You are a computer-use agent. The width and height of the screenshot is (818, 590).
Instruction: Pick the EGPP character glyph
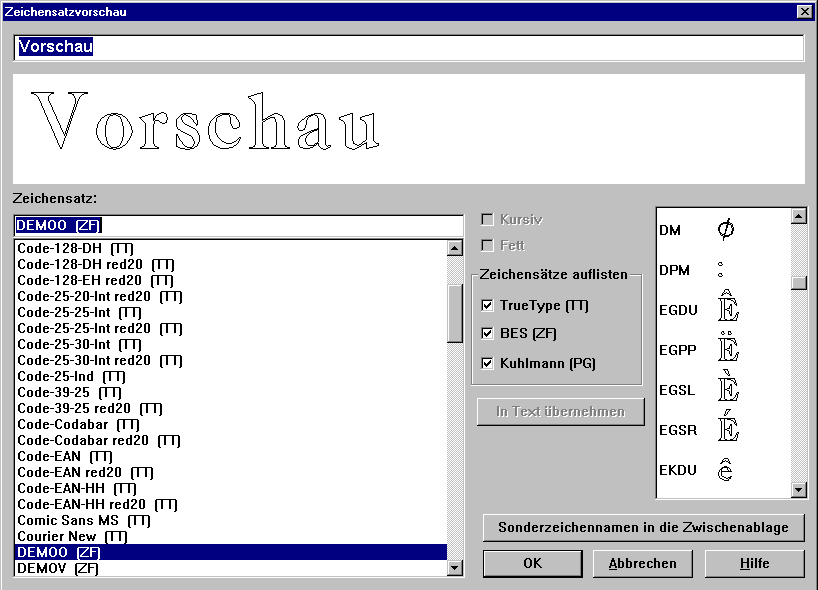pos(727,349)
